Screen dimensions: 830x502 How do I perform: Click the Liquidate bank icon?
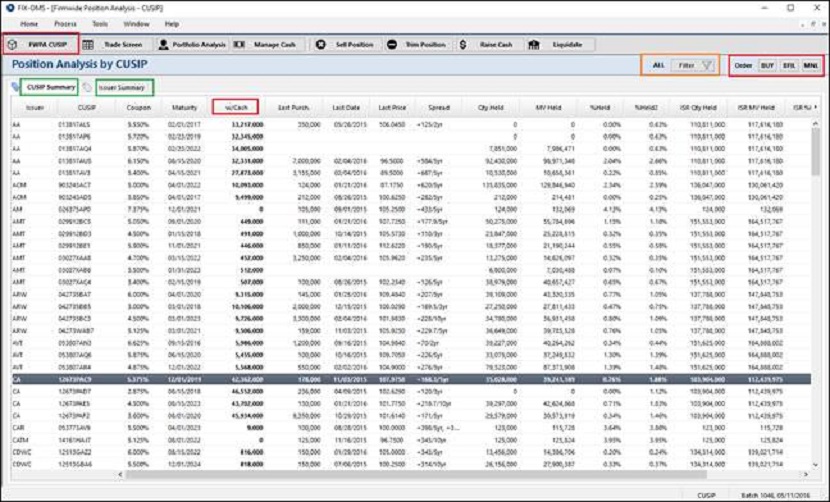pyautogui.click(x=534, y=45)
